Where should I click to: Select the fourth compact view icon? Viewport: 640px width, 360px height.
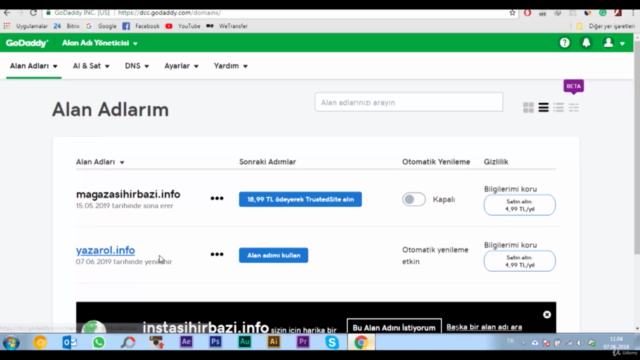click(573, 107)
